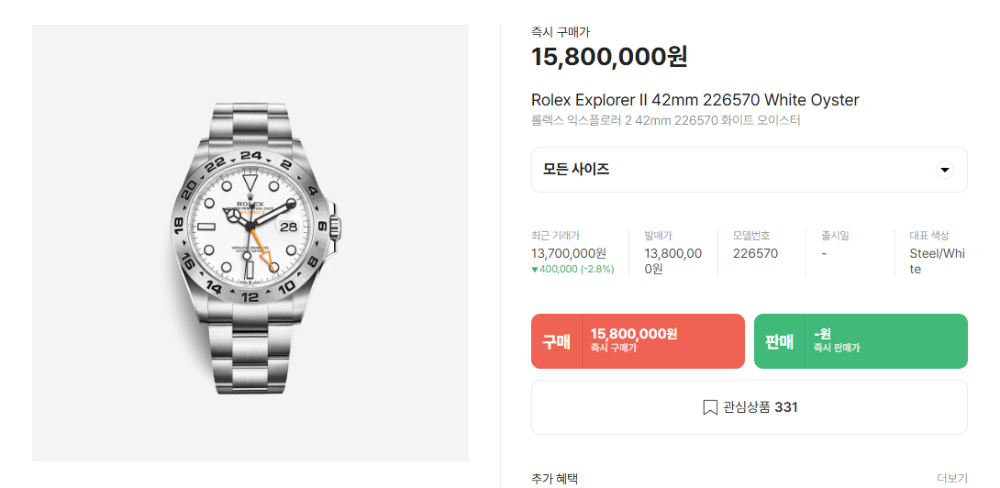
Task: Open the 더보기 link
Action: 952,479
